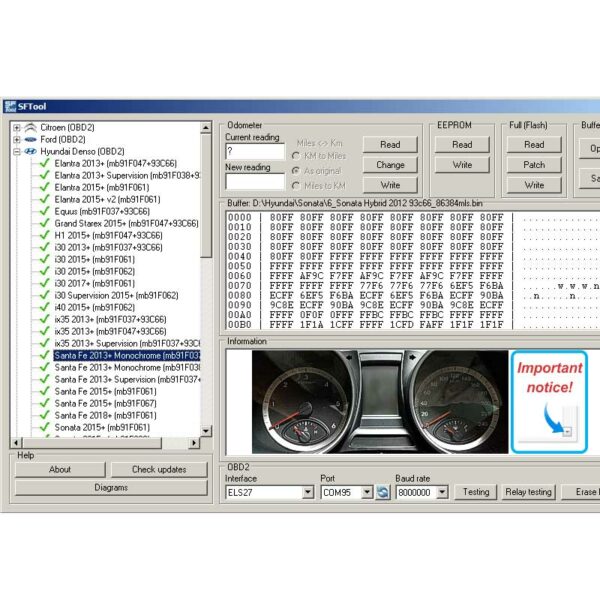The height and width of the screenshot is (600, 600).
Task: Click green checkmark beside Sonata 2015+ entry
Action: (44, 427)
